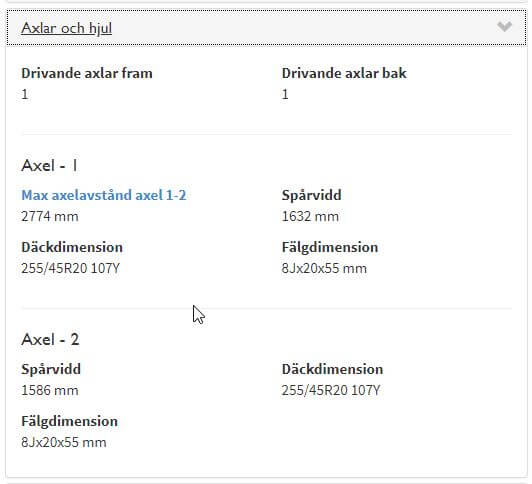Select Axel 1 rim value 8Jx20x55 mm
Screen dimensions: 532x484
324,268
